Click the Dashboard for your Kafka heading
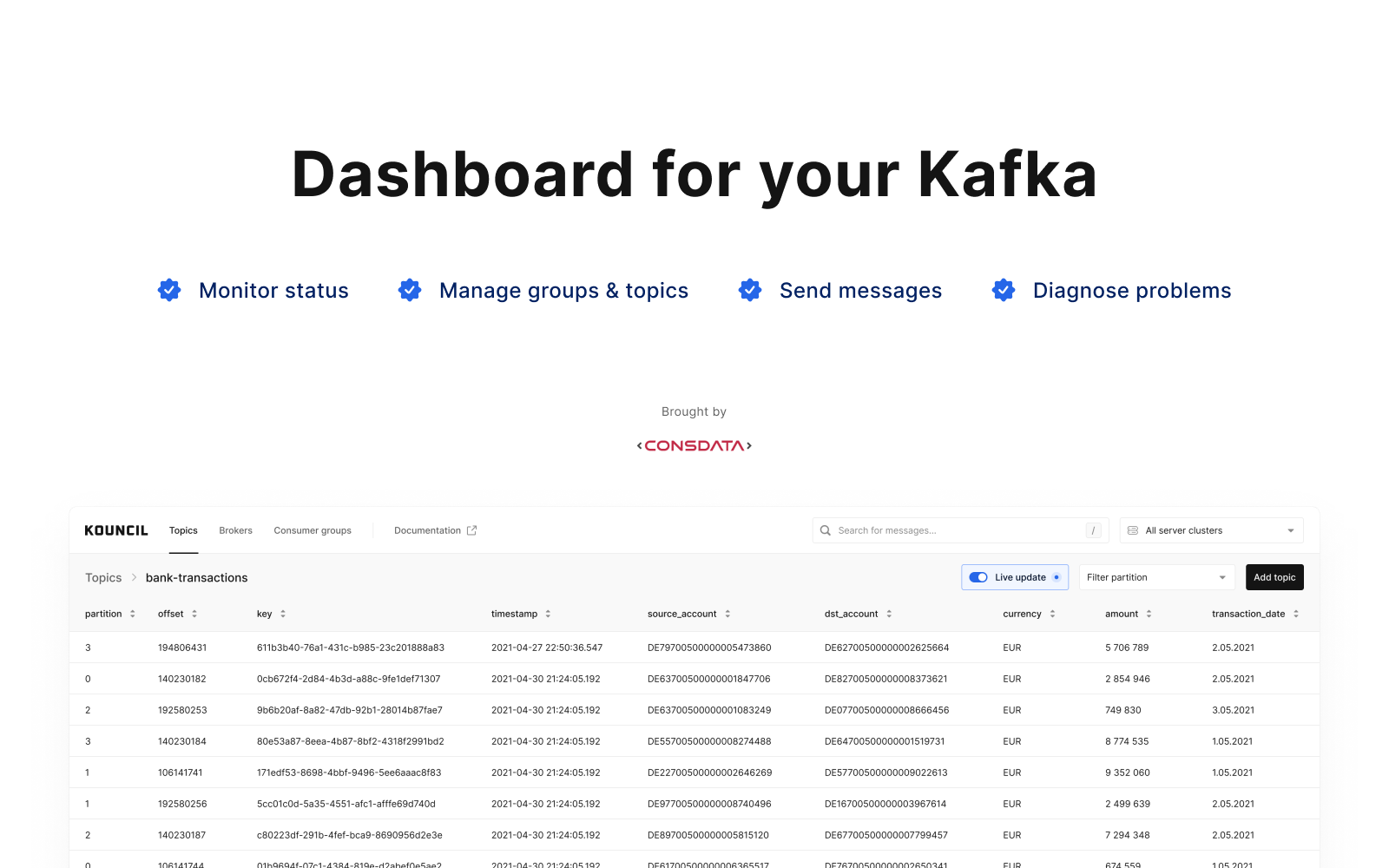This screenshot has height=868, width=1389. (694, 175)
